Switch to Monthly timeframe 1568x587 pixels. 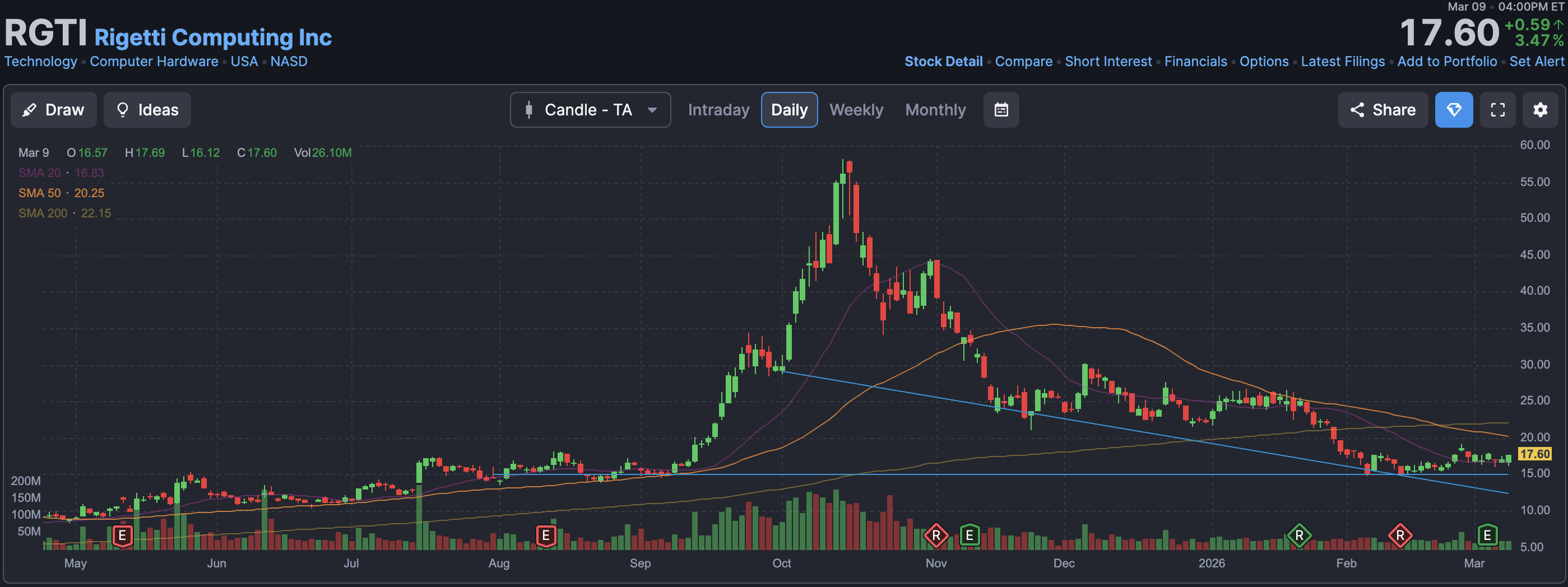(935, 110)
